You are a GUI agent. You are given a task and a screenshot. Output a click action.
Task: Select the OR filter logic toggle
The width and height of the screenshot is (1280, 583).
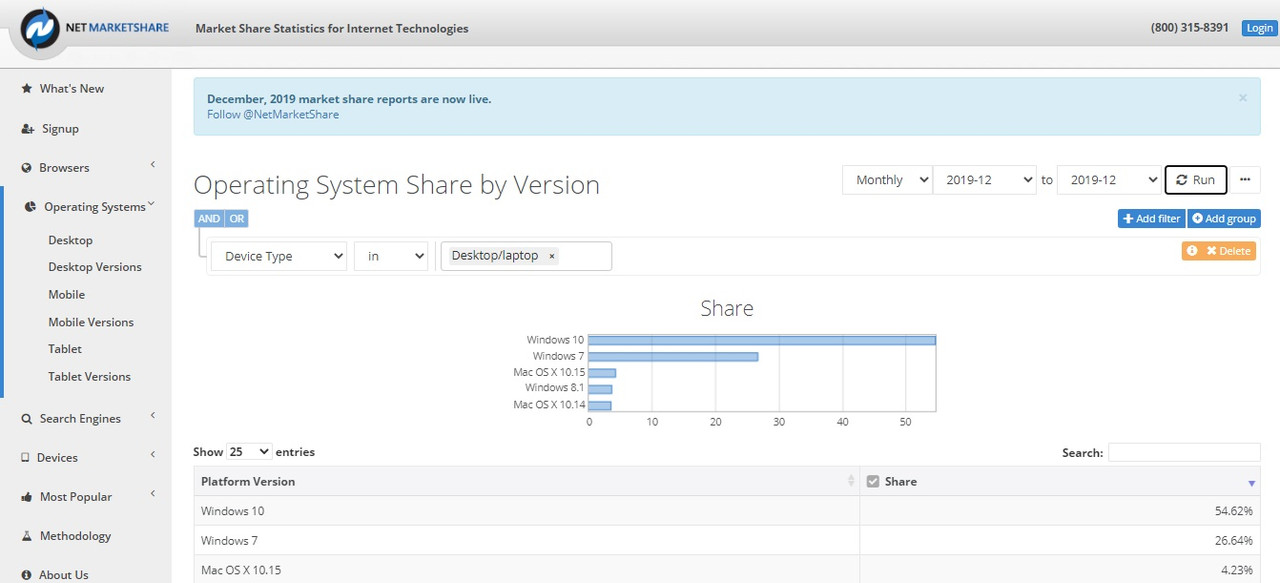tap(237, 219)
